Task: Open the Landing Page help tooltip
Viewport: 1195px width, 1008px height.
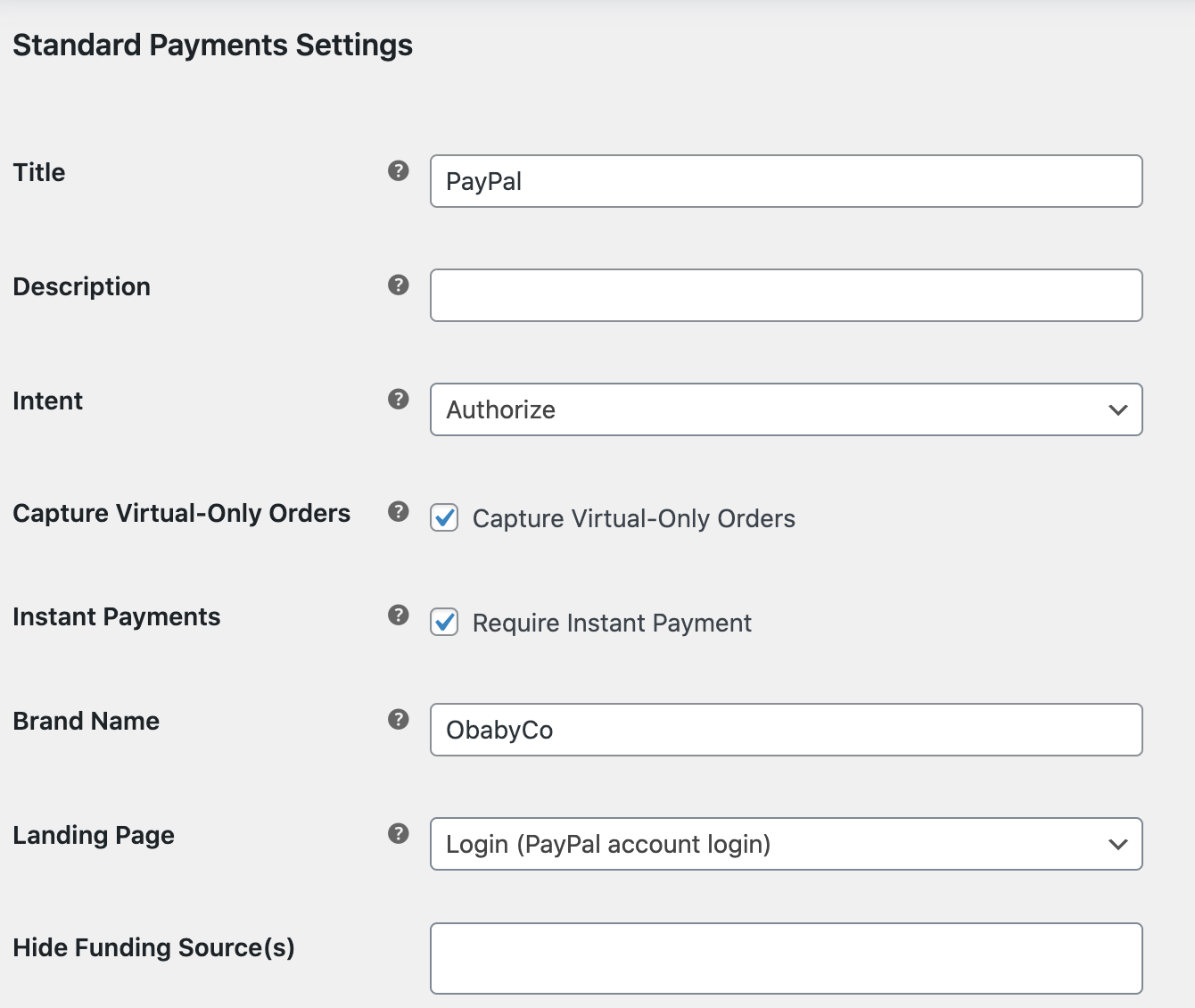Action: (399, 832)
